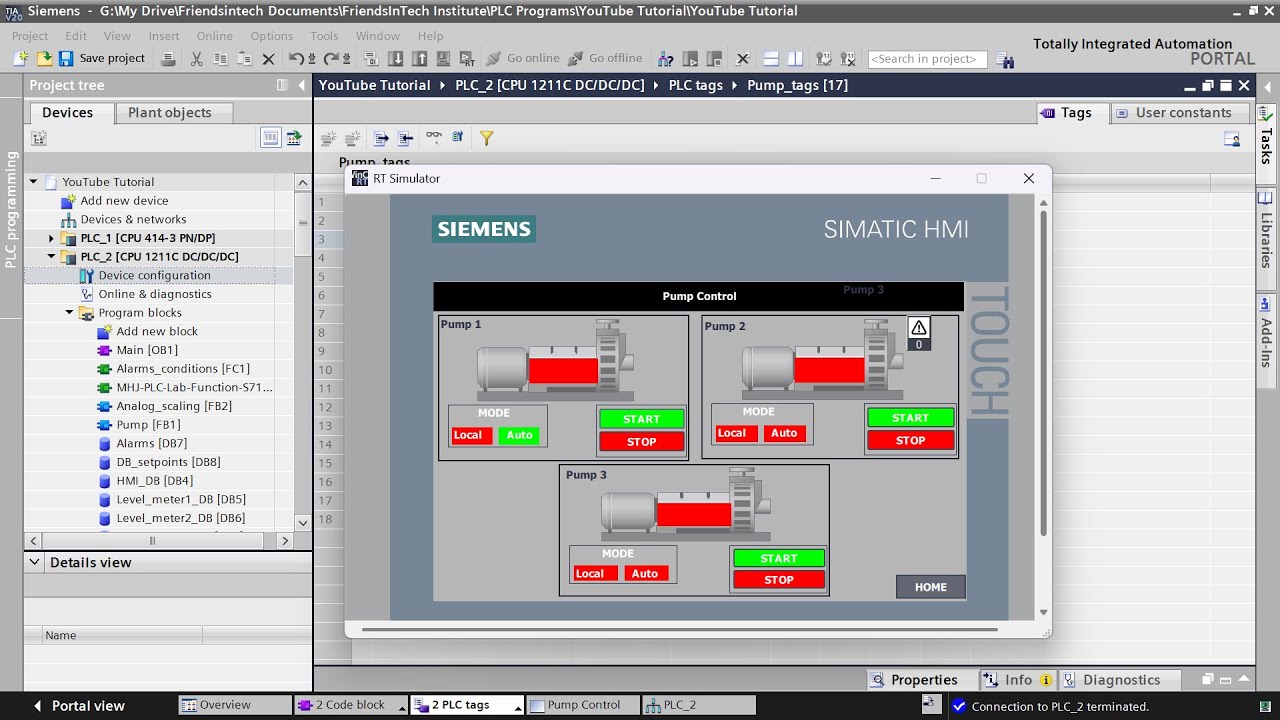Collapse the Details view section
Screen dimensions: 1280x720
(x=35, y=562)
